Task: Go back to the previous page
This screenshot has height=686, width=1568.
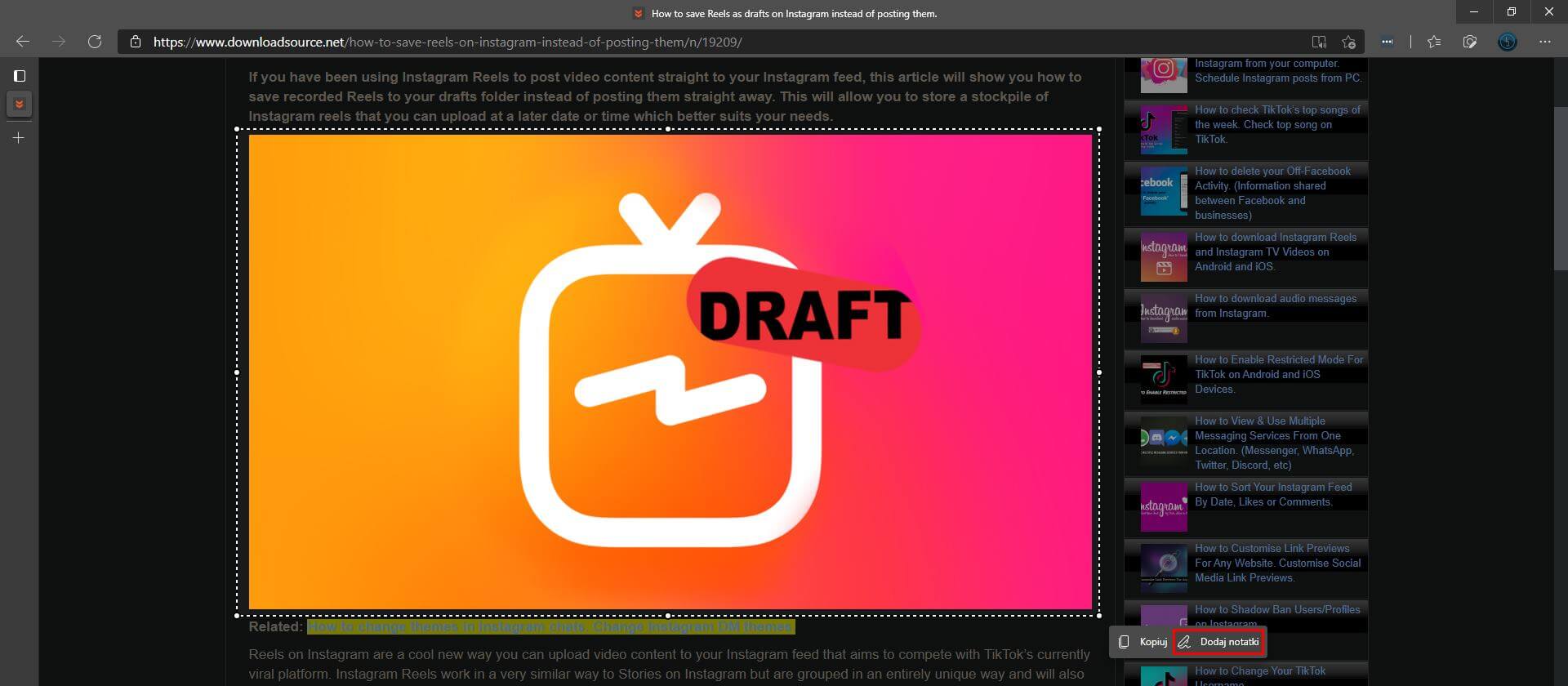Action: (x=23, y=42)
